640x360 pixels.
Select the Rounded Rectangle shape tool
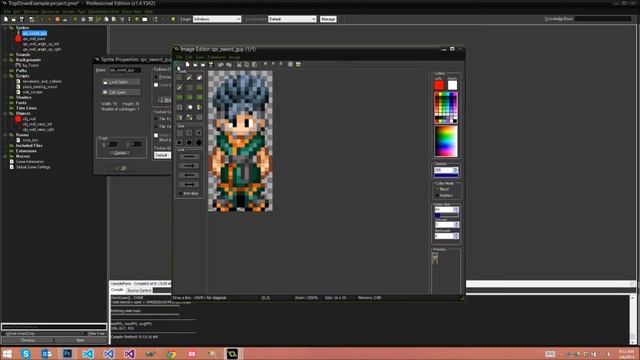[199, 97]
